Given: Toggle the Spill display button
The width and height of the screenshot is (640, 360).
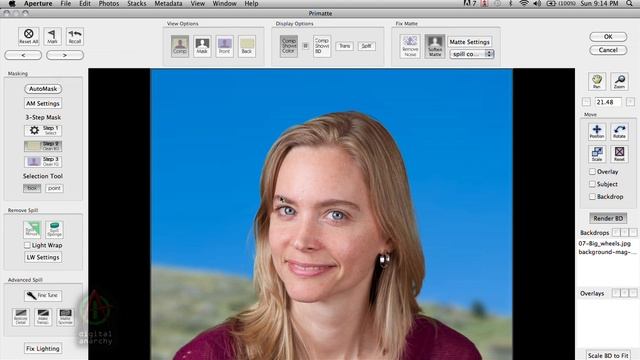Looking at the screenshot, I should [367, 46].
